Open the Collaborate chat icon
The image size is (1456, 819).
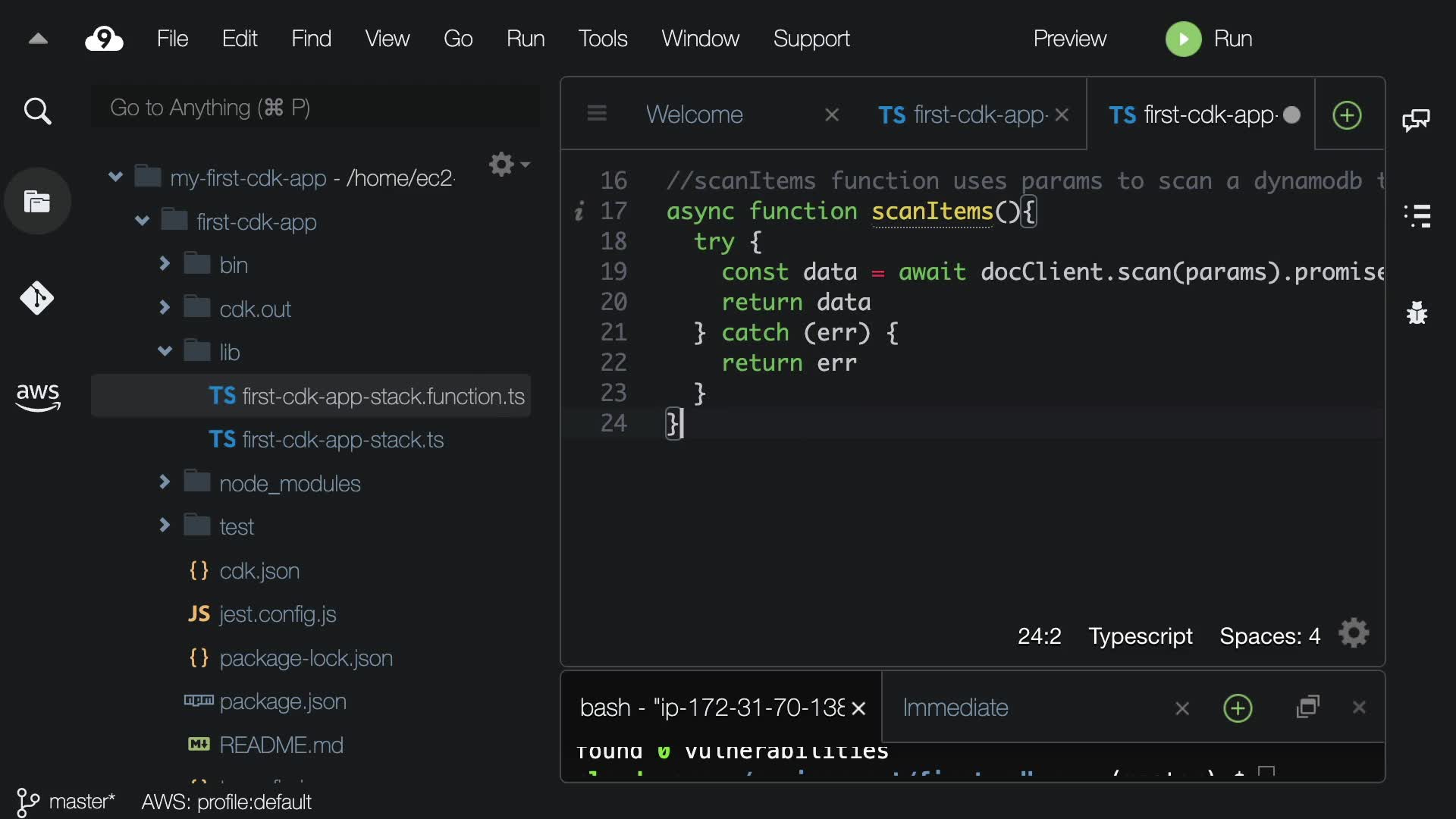[1416, 120]
